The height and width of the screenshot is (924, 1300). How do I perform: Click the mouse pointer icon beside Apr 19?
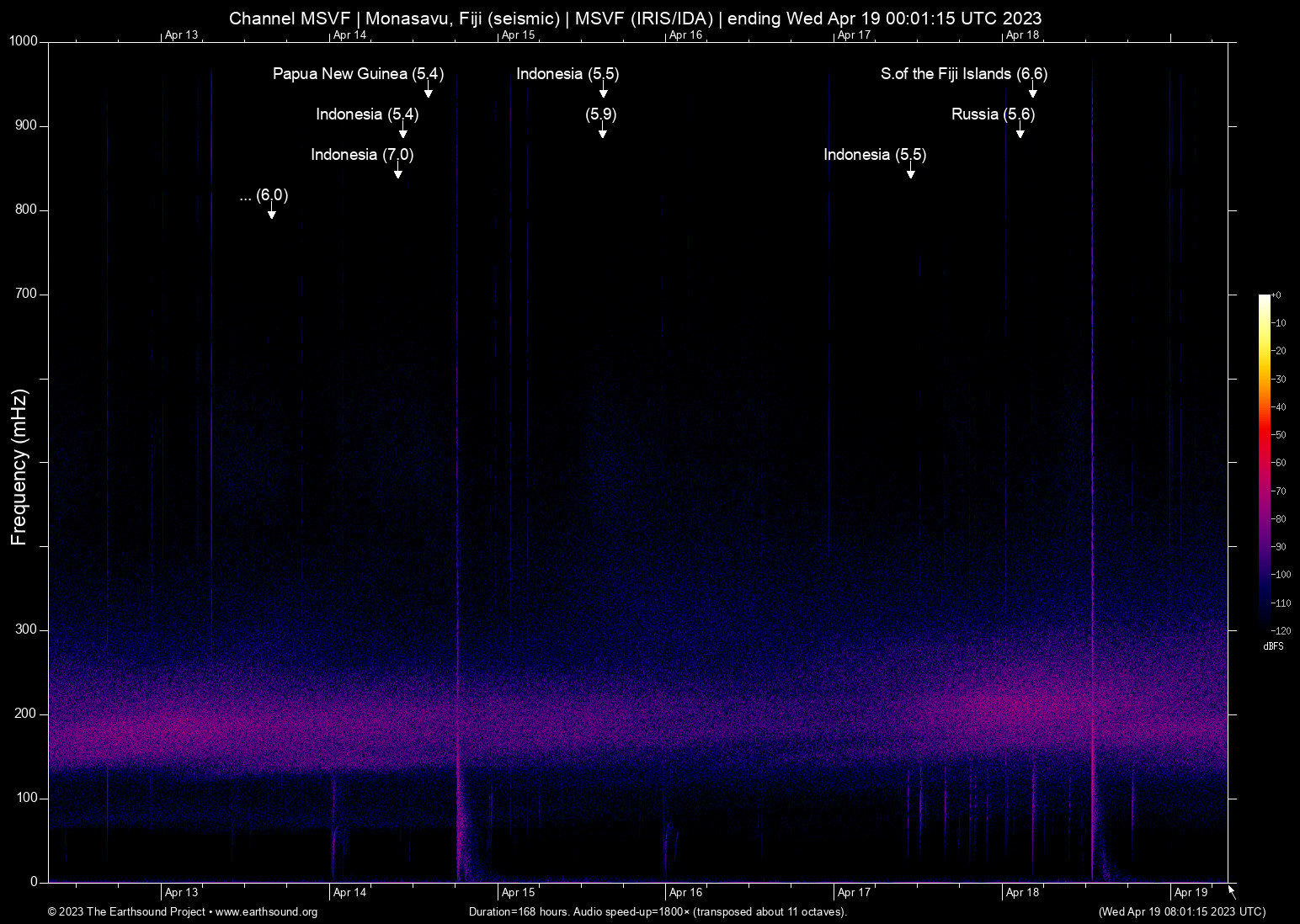click(x=1232, y=892)
